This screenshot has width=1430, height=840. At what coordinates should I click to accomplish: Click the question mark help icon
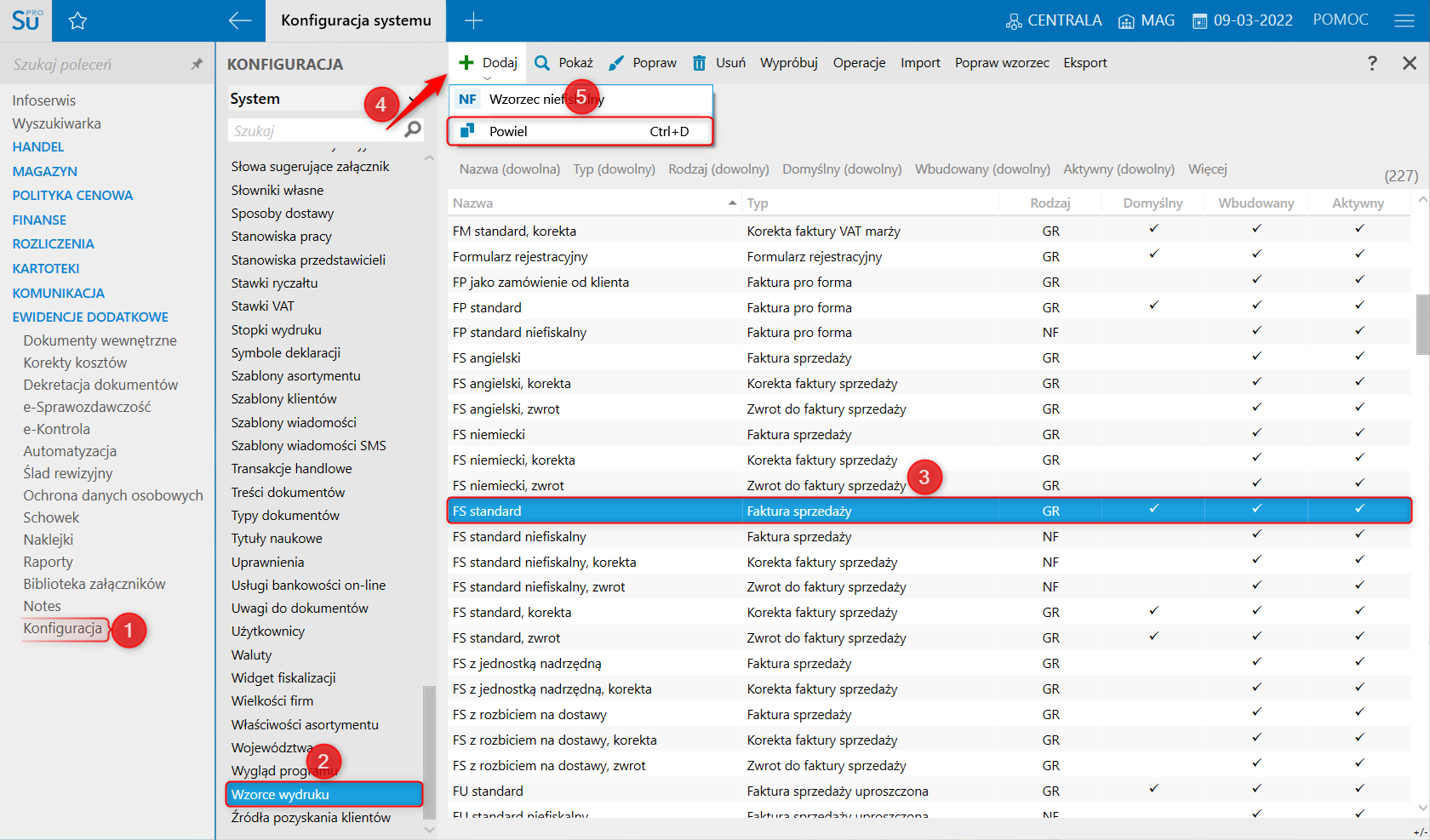point(1372,63)
